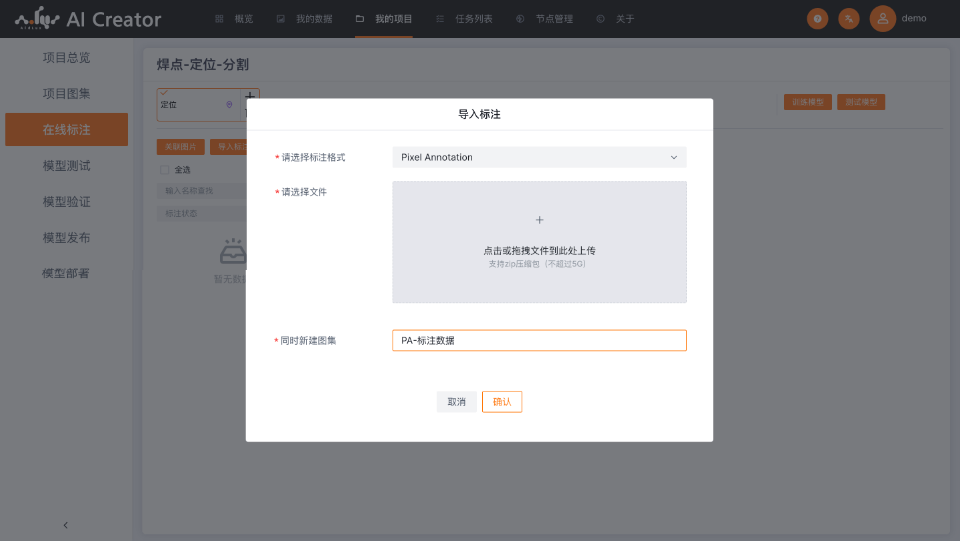The width and height of the screenshot is (960, 542).
Task: Select 模型测试 in the left sidebar
Action: (66, 166)
